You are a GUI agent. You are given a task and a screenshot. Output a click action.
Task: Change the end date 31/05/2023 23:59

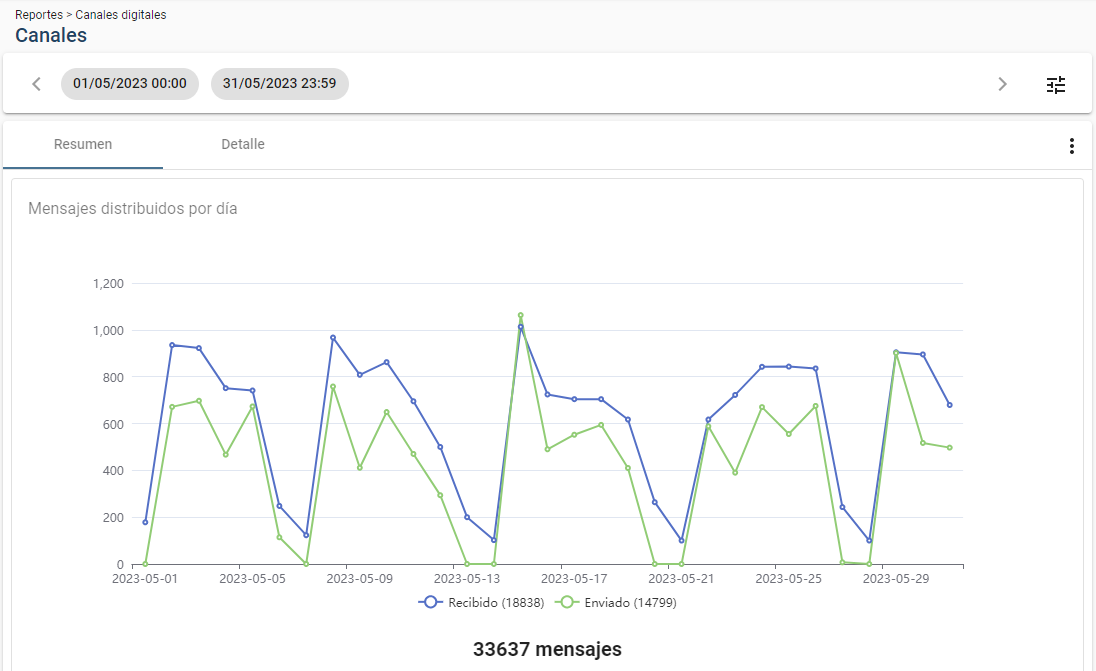280,84
